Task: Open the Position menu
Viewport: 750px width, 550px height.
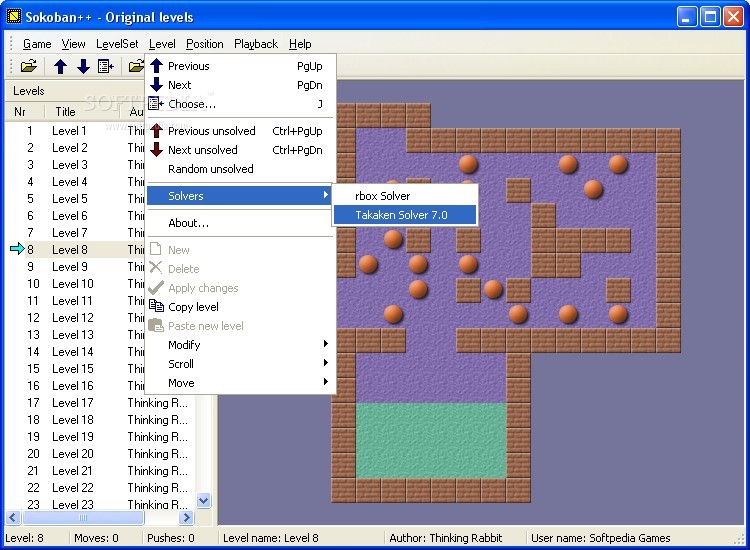Action: (205, 44)
